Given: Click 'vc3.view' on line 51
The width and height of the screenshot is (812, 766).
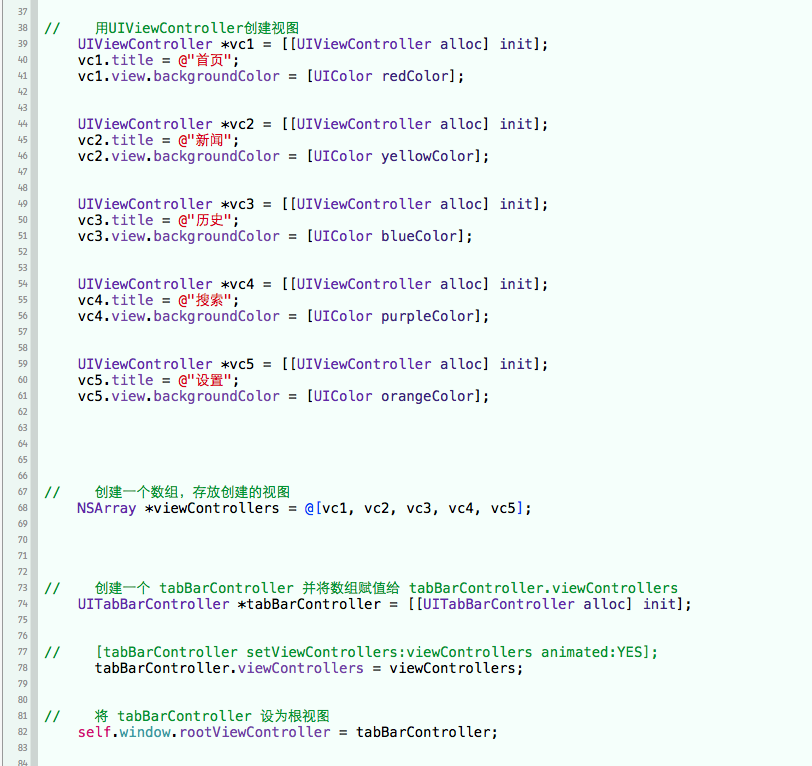Looking at the screenshot, I should point(111,236).
